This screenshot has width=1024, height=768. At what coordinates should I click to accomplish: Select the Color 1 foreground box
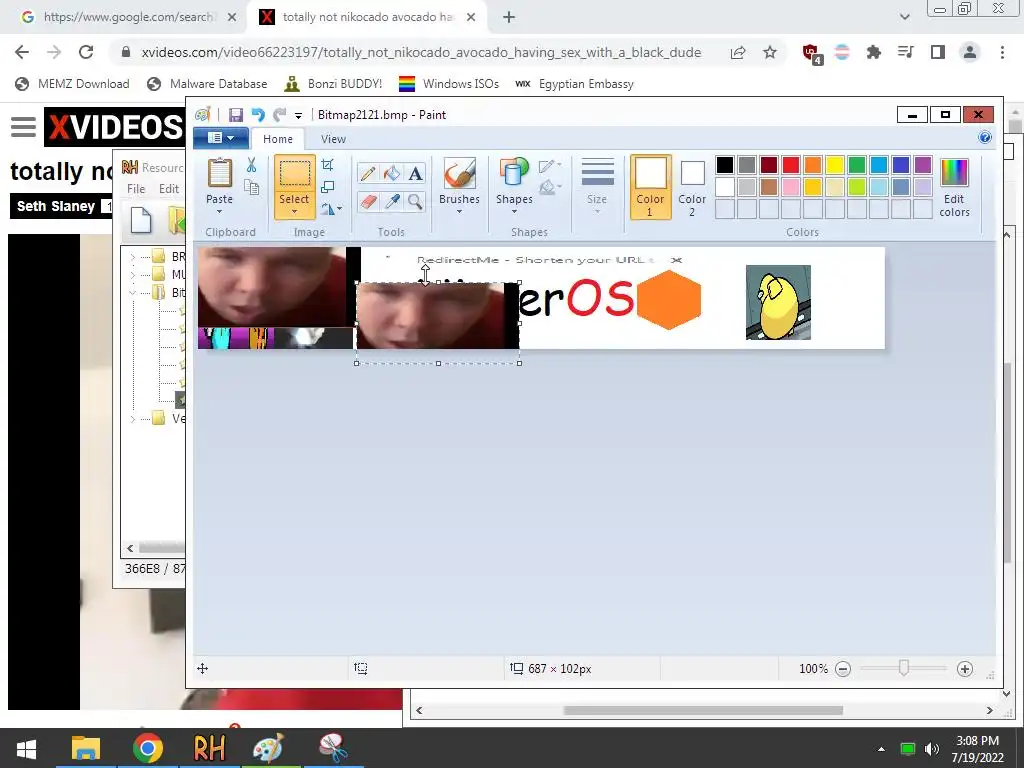pyautogui.click(x=650, y=187)
